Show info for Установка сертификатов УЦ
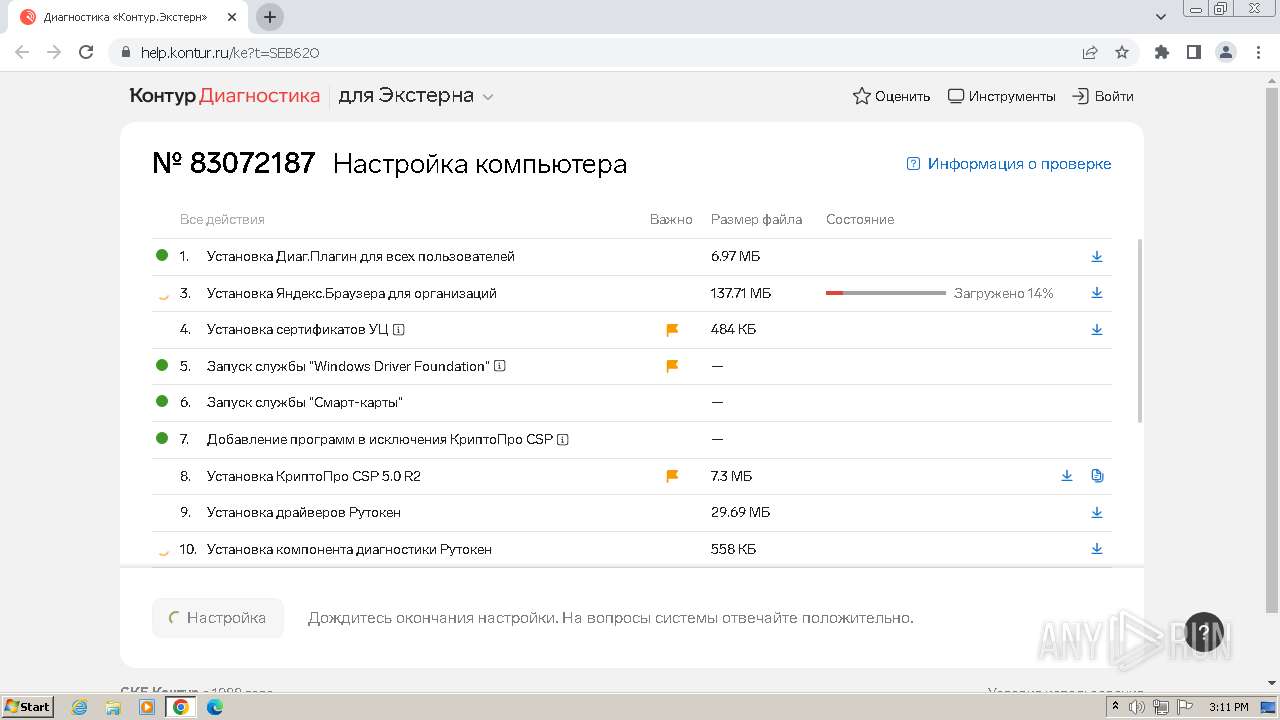Image resolution: width=1280 pixels, height=720 pixels. click(399, 329)
